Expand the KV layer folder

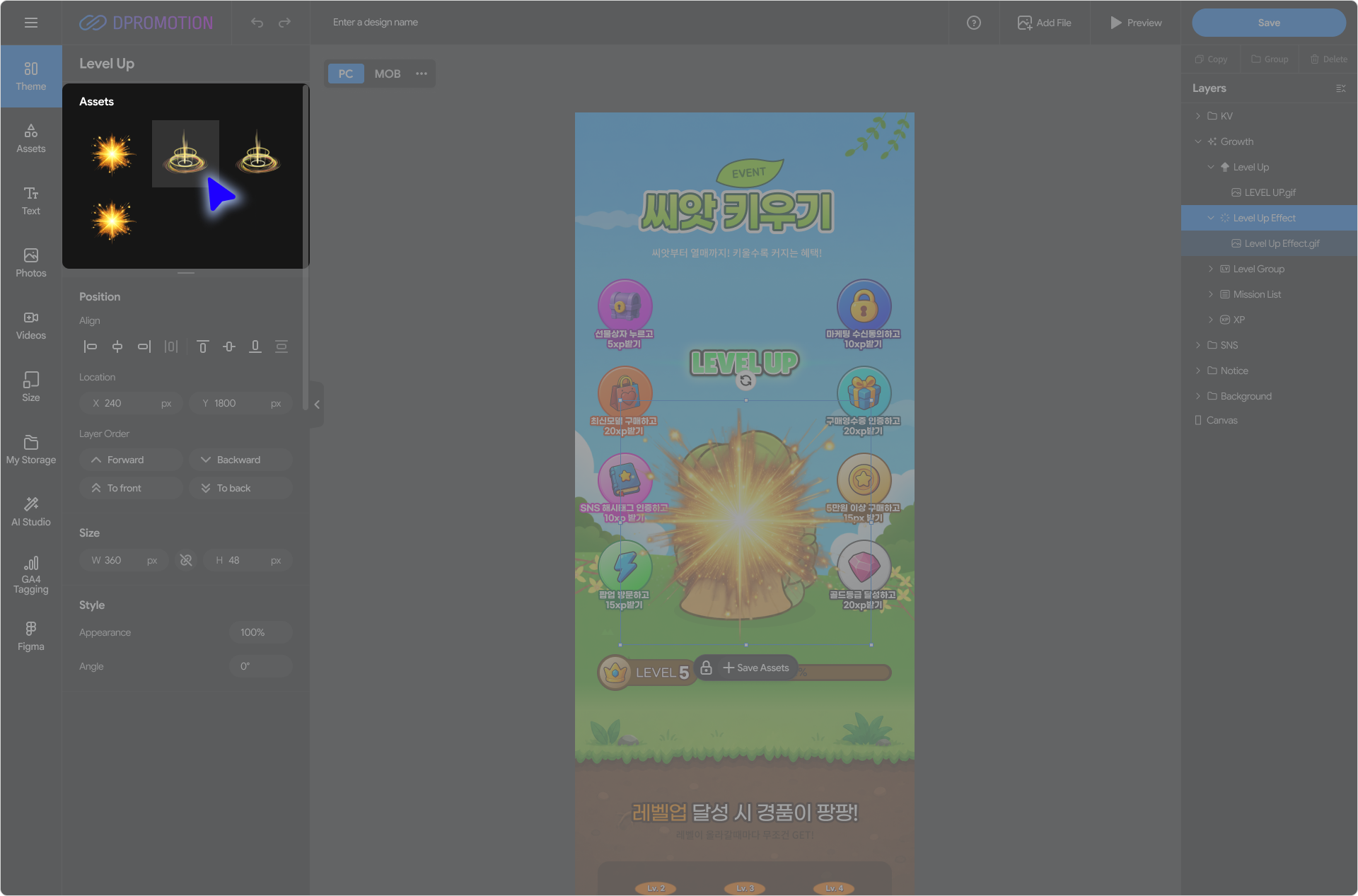click(x=1198, y=116)
